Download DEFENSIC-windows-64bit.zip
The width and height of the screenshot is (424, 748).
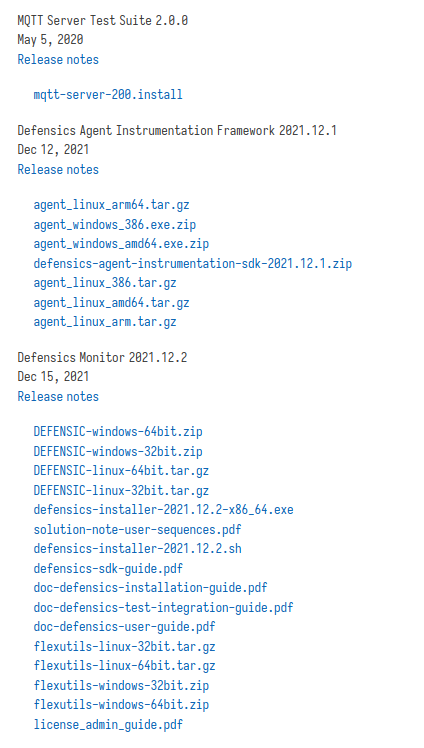pos(118,432)
